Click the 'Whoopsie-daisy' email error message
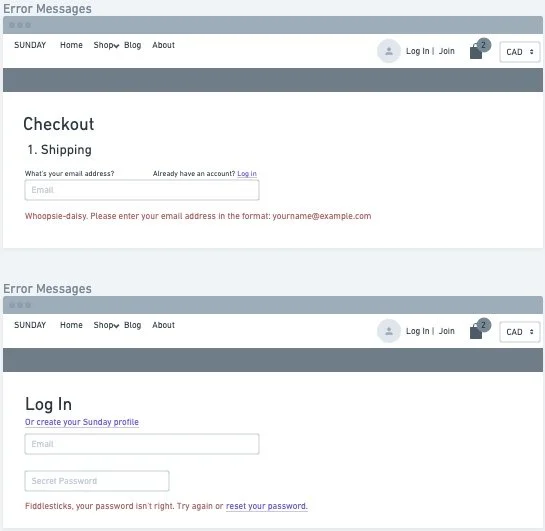Image resolution: width=545 pixels, height=531 pixels. [198, 216]
